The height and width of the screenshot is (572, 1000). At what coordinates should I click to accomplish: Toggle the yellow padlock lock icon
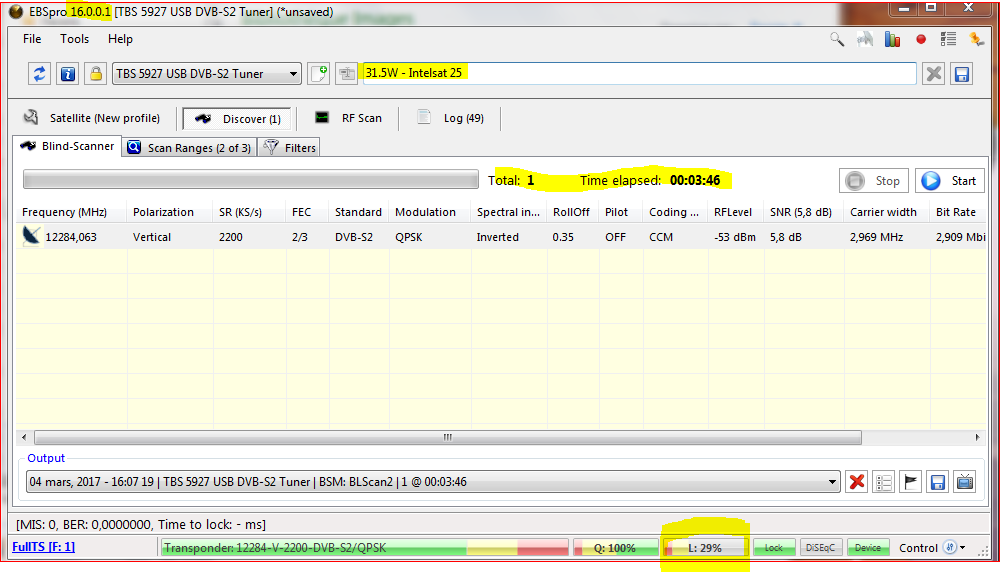pos(95,74)
